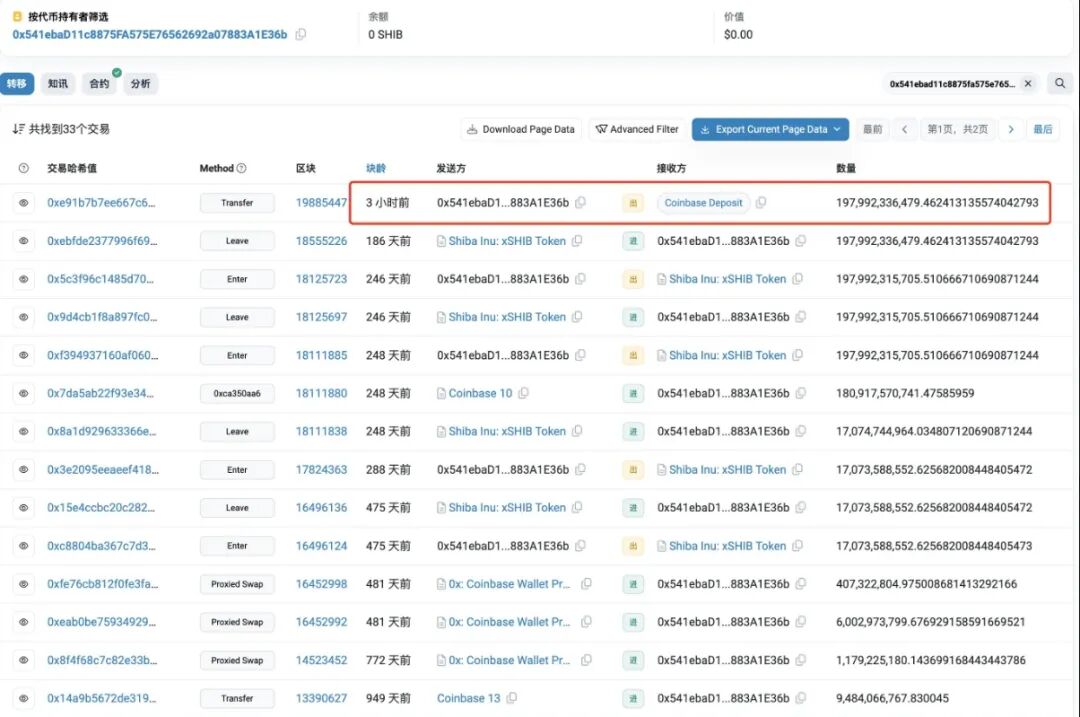Switch to the 知讯 tab
Viewport: 1080px width, 717px height.
[58, 84]
